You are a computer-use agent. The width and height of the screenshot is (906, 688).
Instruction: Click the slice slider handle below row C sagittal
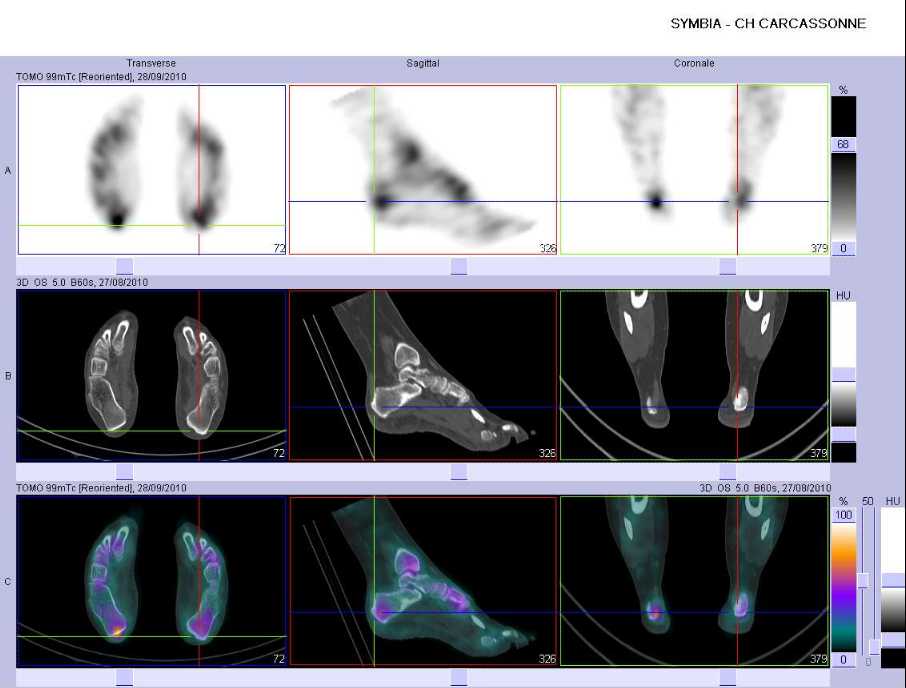459,678
